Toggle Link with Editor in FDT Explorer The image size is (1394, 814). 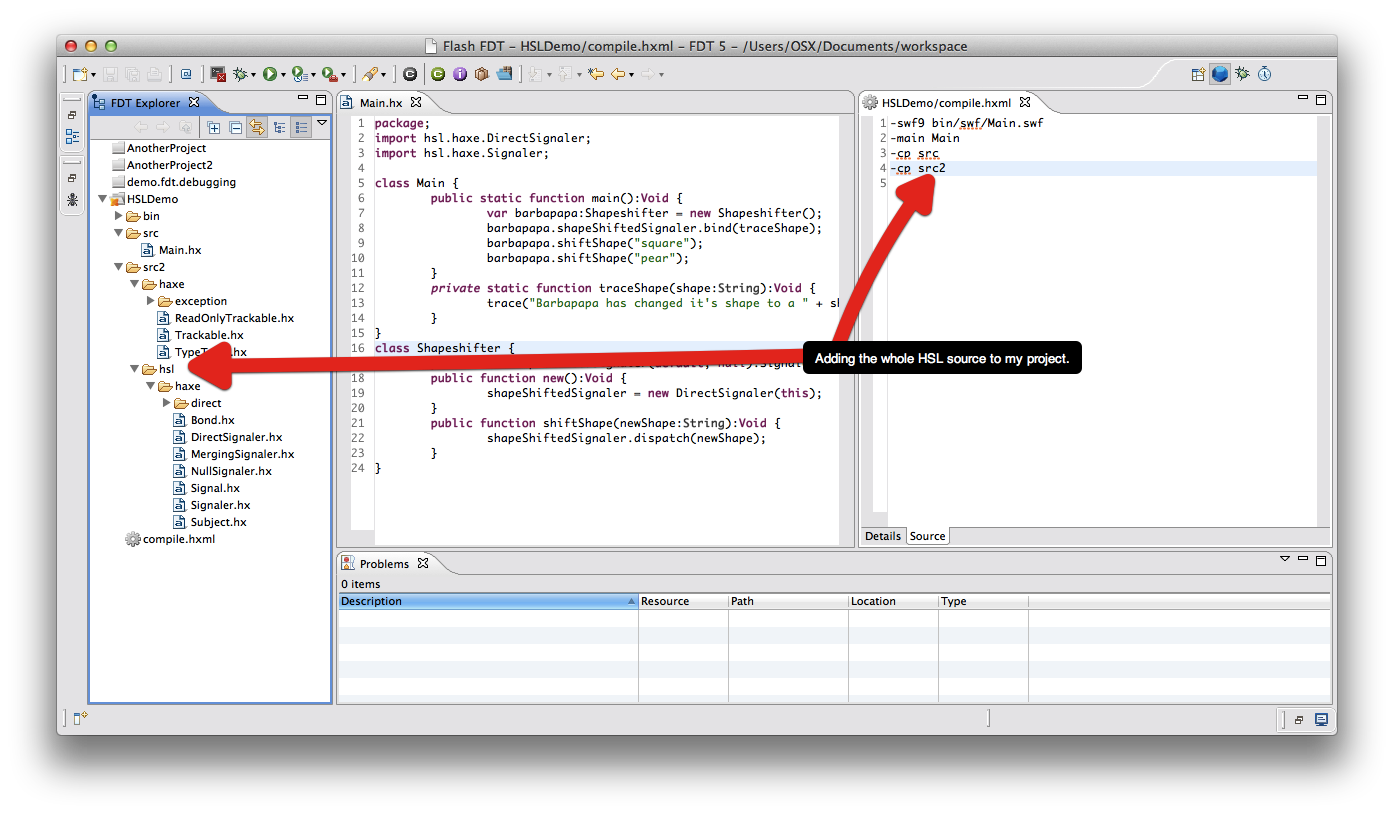click(x=257, y=127)
